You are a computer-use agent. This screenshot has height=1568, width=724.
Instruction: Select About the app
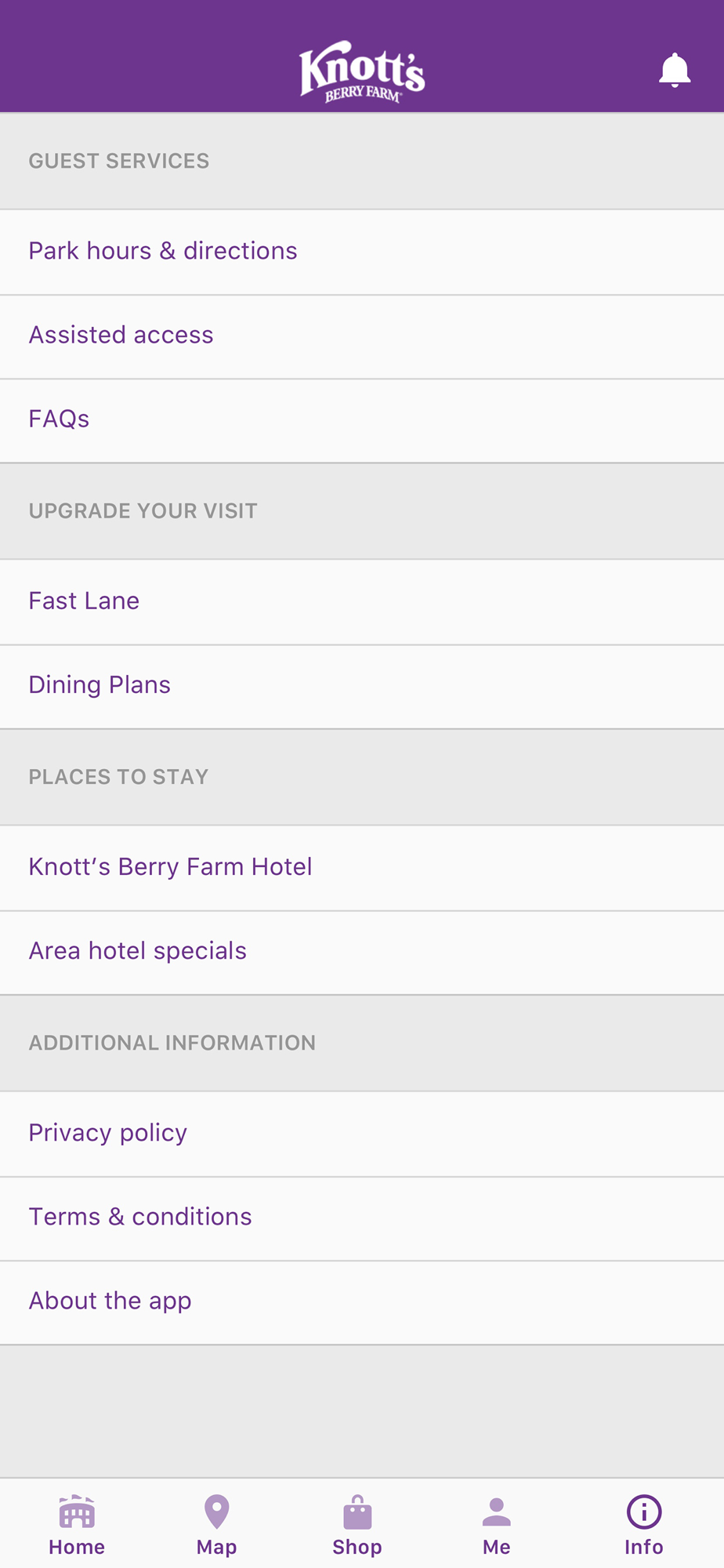110,1301
